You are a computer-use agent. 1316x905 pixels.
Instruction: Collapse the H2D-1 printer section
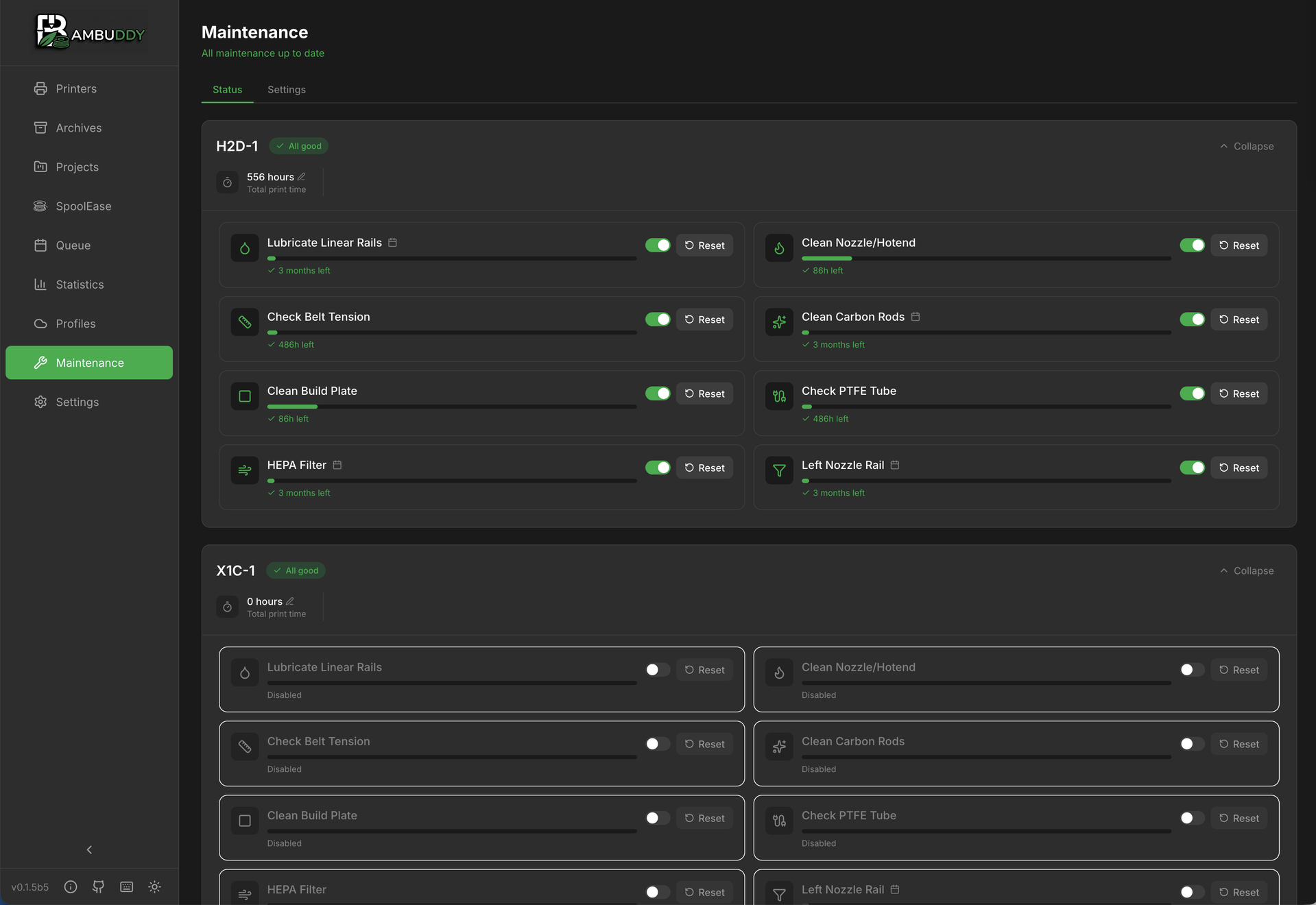[x=1247, y=146]
